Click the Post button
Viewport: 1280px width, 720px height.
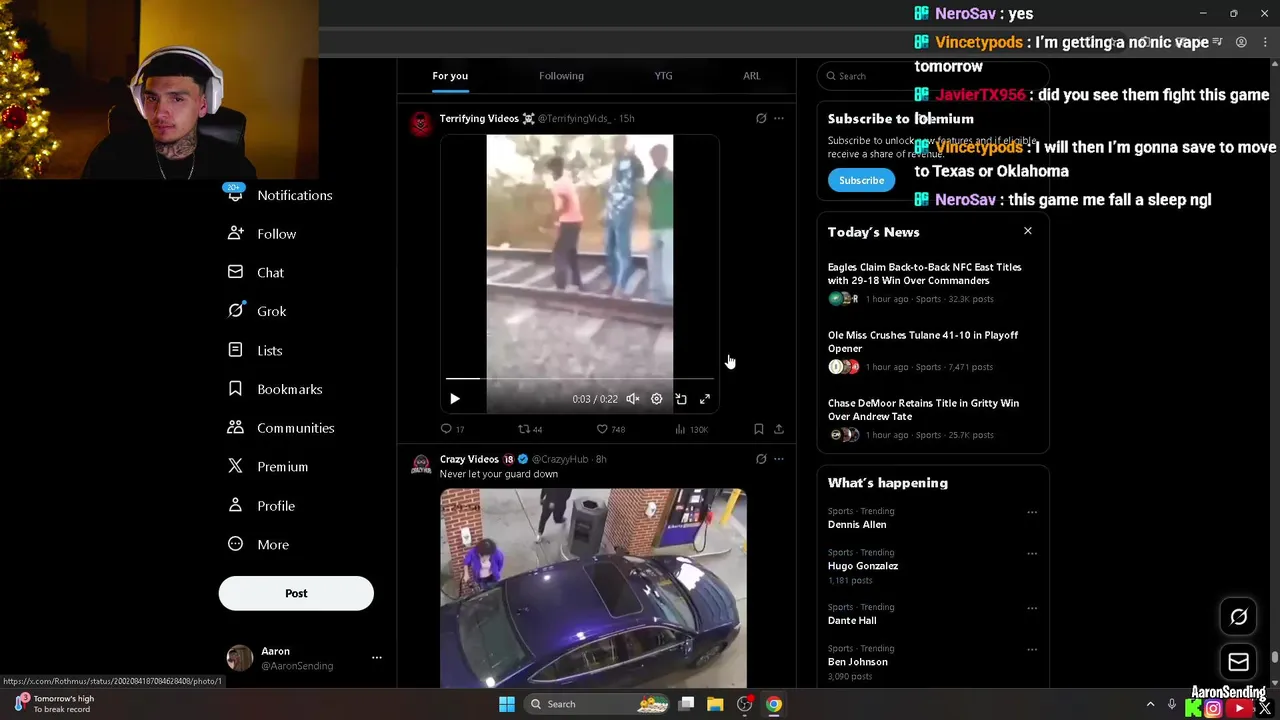296,593
